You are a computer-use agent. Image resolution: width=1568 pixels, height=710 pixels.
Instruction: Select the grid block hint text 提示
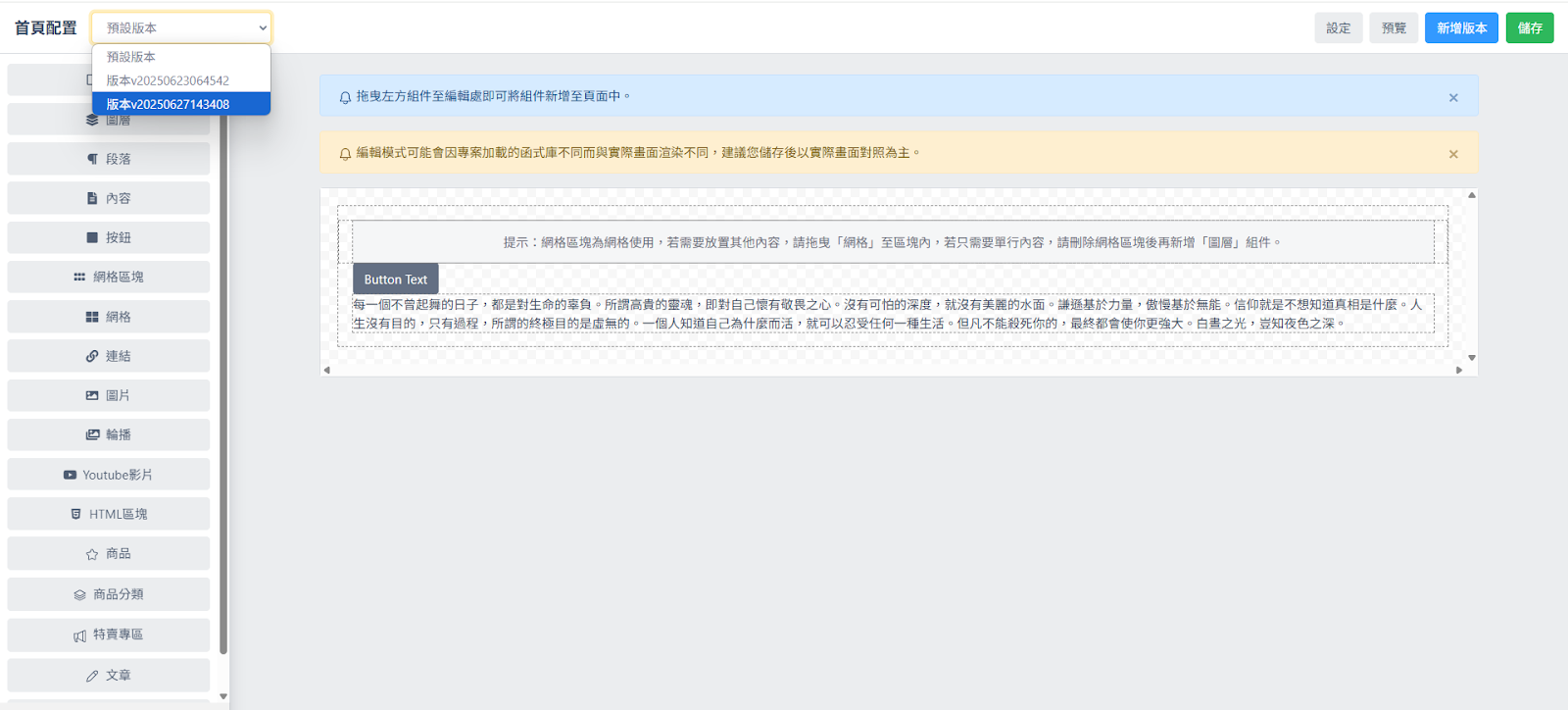pos(893,242)
